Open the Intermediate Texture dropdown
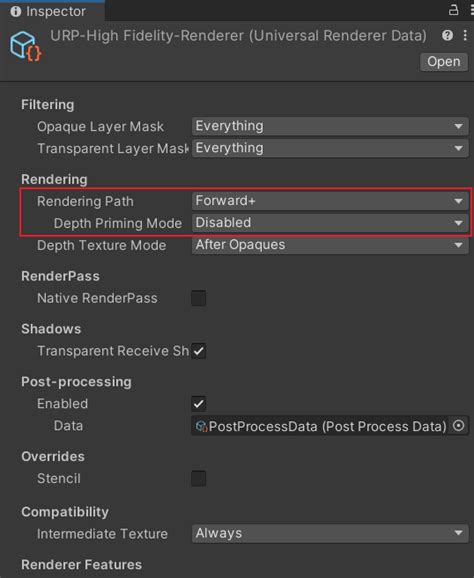474x578 pixels. coord(330,533)
